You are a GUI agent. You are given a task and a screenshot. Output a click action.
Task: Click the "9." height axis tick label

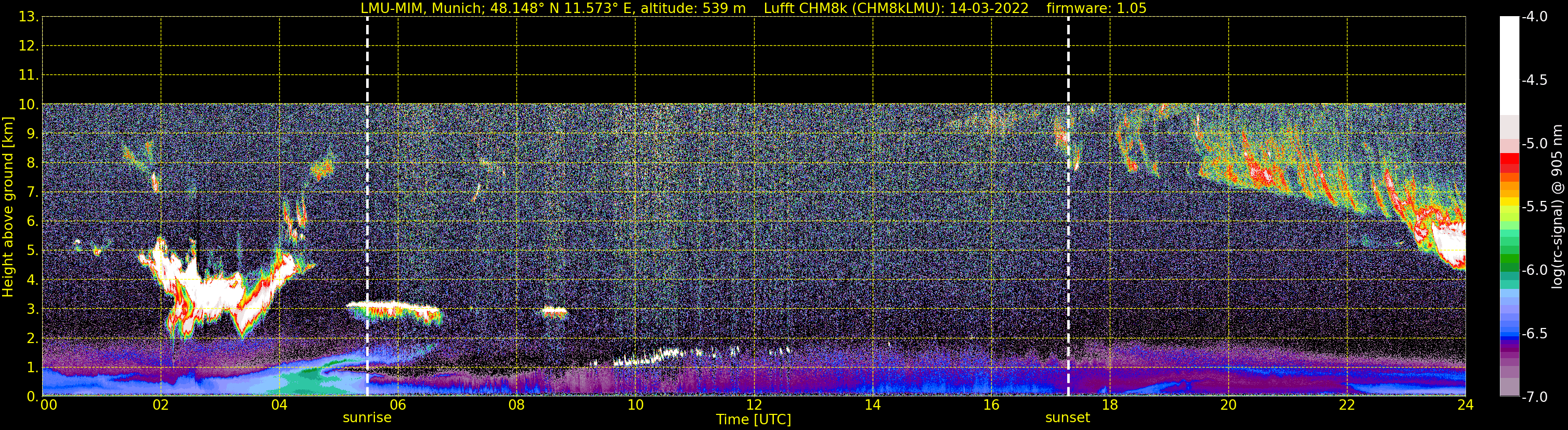[32, 133]
